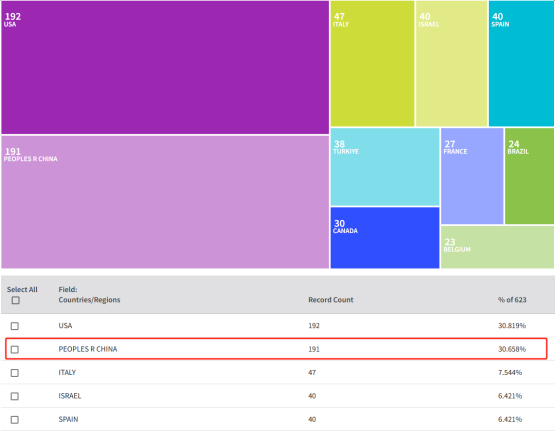Select the Belgium light green tile
This screenshot has height=432, width=555.
click(497, 247)
